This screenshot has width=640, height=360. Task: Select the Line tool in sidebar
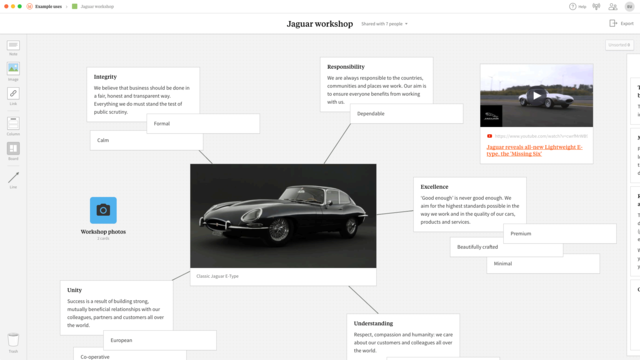[x=13, y=180]
